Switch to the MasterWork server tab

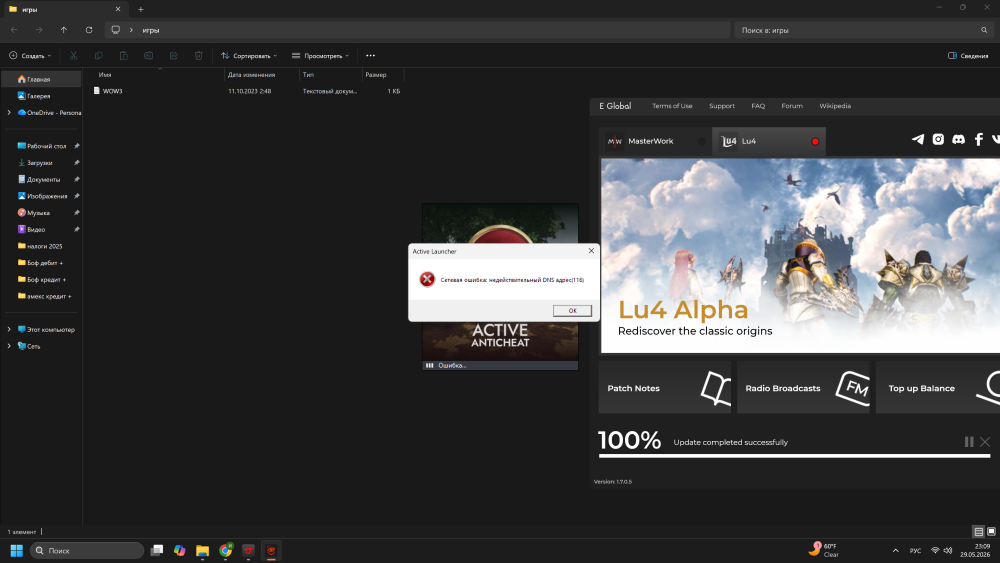[x=655, y=141]
